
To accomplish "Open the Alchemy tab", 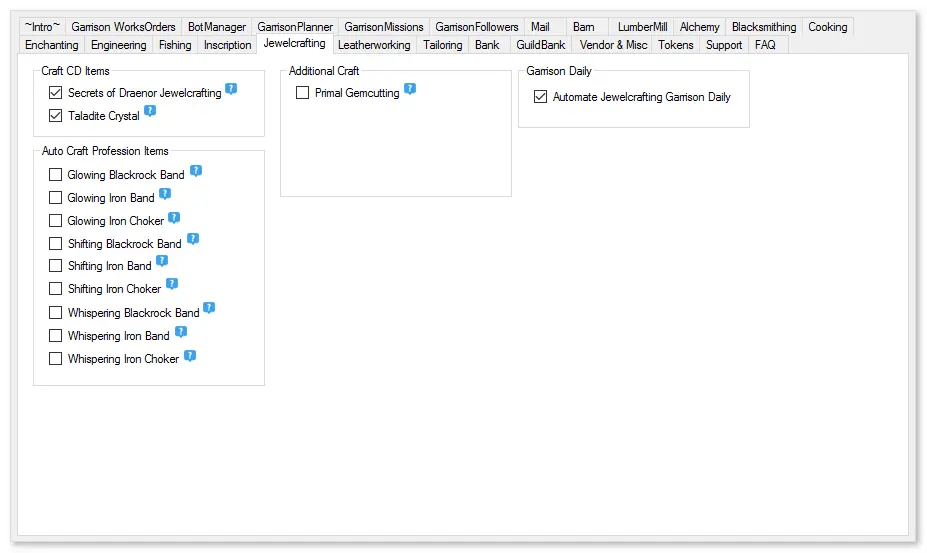I will [x=699, y=27].
